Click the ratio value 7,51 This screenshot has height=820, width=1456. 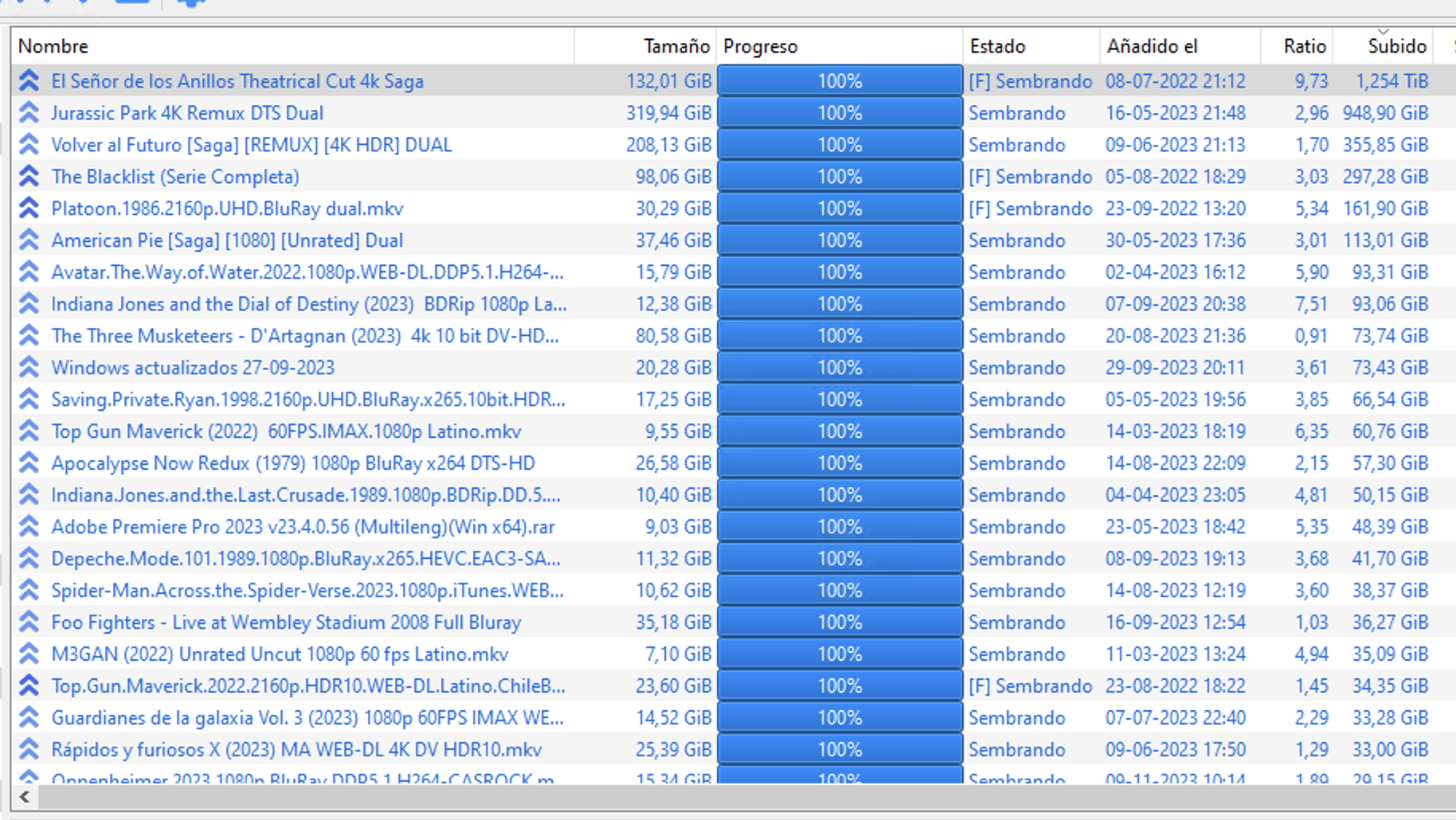click(1311, 304)
